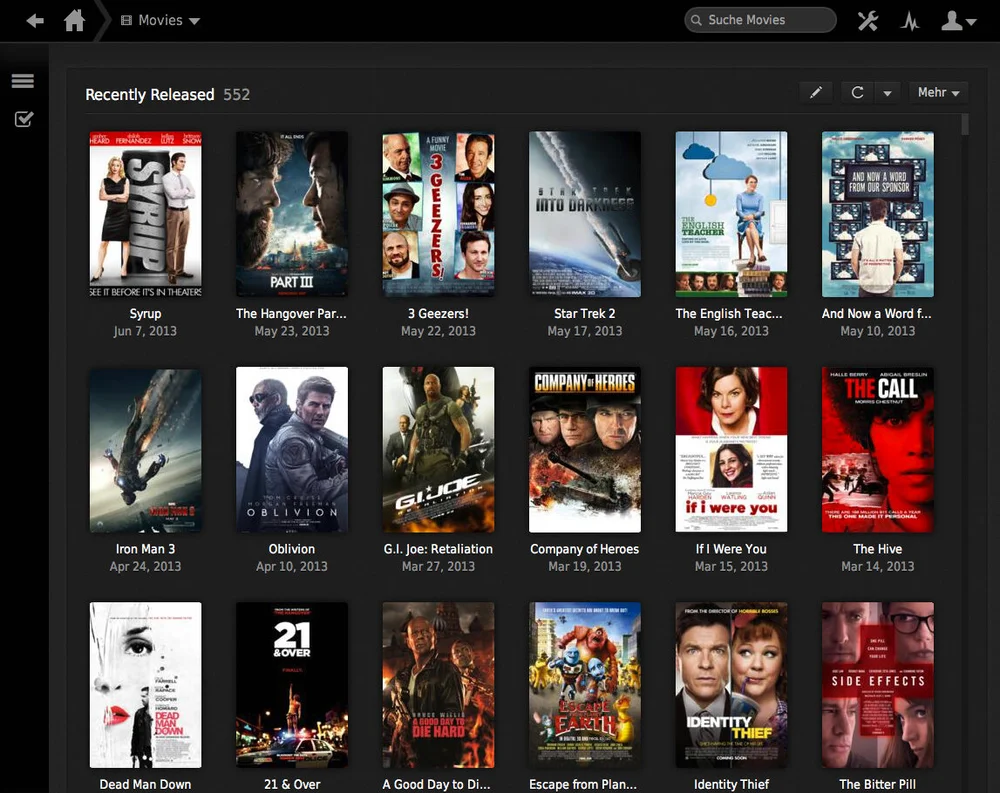Screen dimensions: 1000x793
Task: Go back with the left arrow icon
Action: coord(35,20)
